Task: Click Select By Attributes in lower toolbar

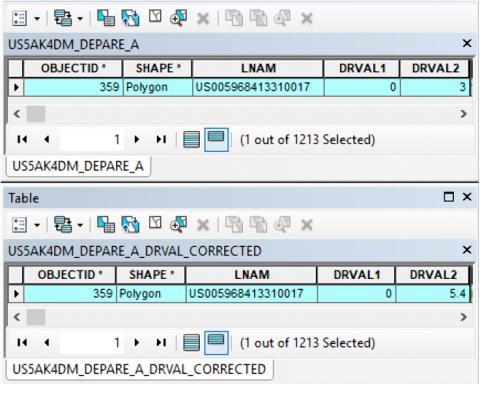Action: tap(106, 224)
